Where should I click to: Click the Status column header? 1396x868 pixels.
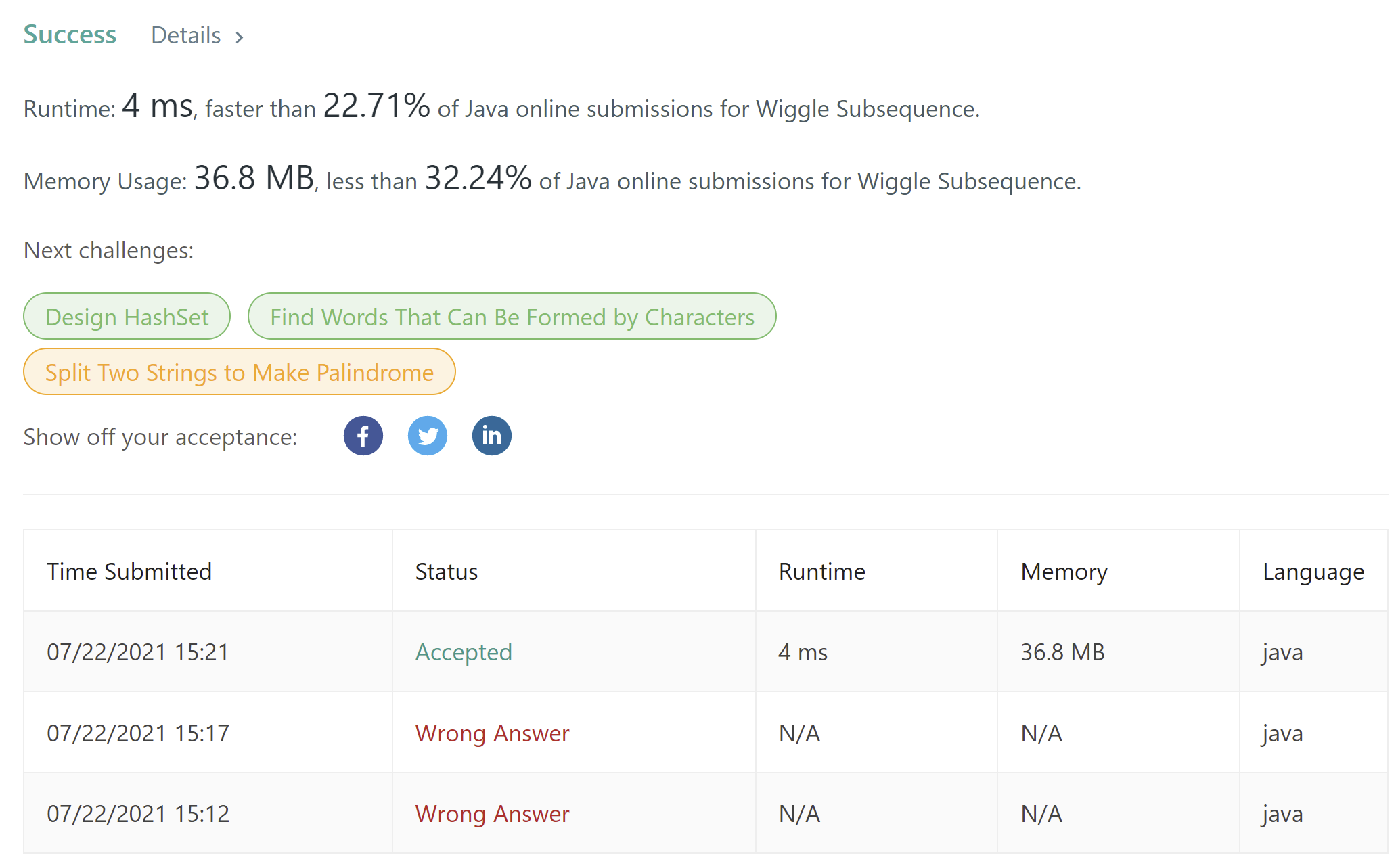[447, 572]
